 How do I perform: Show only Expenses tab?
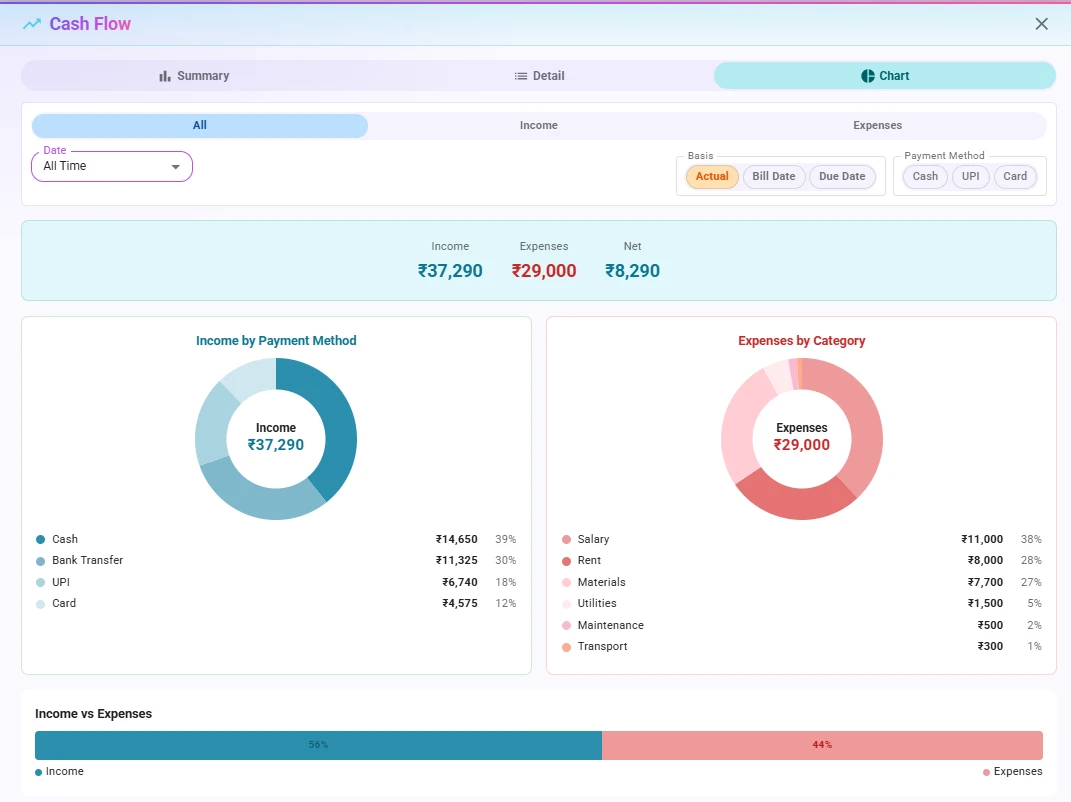pos(877,125)
